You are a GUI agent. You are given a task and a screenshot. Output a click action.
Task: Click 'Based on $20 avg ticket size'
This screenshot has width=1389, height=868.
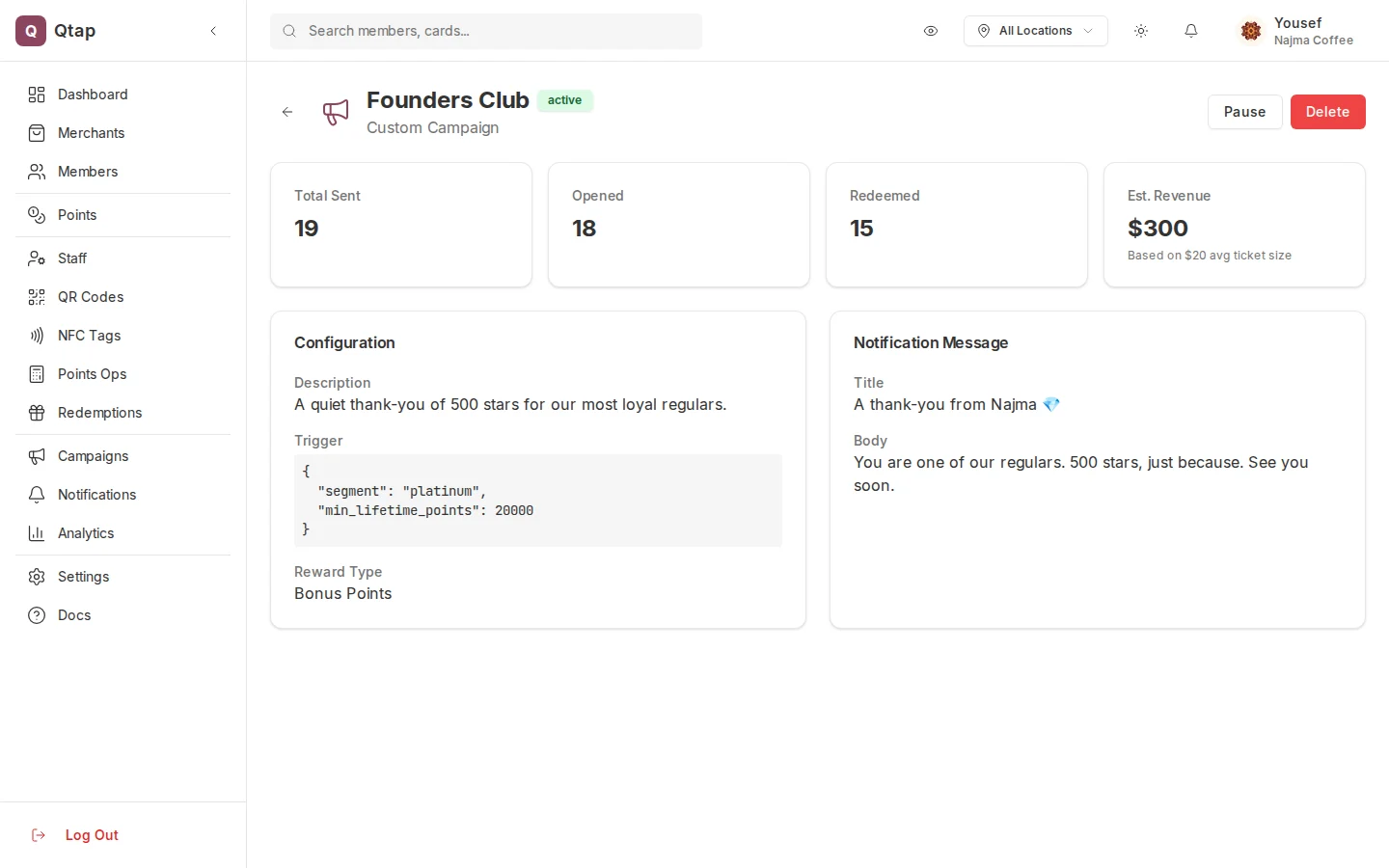(x=1210, y=256)
